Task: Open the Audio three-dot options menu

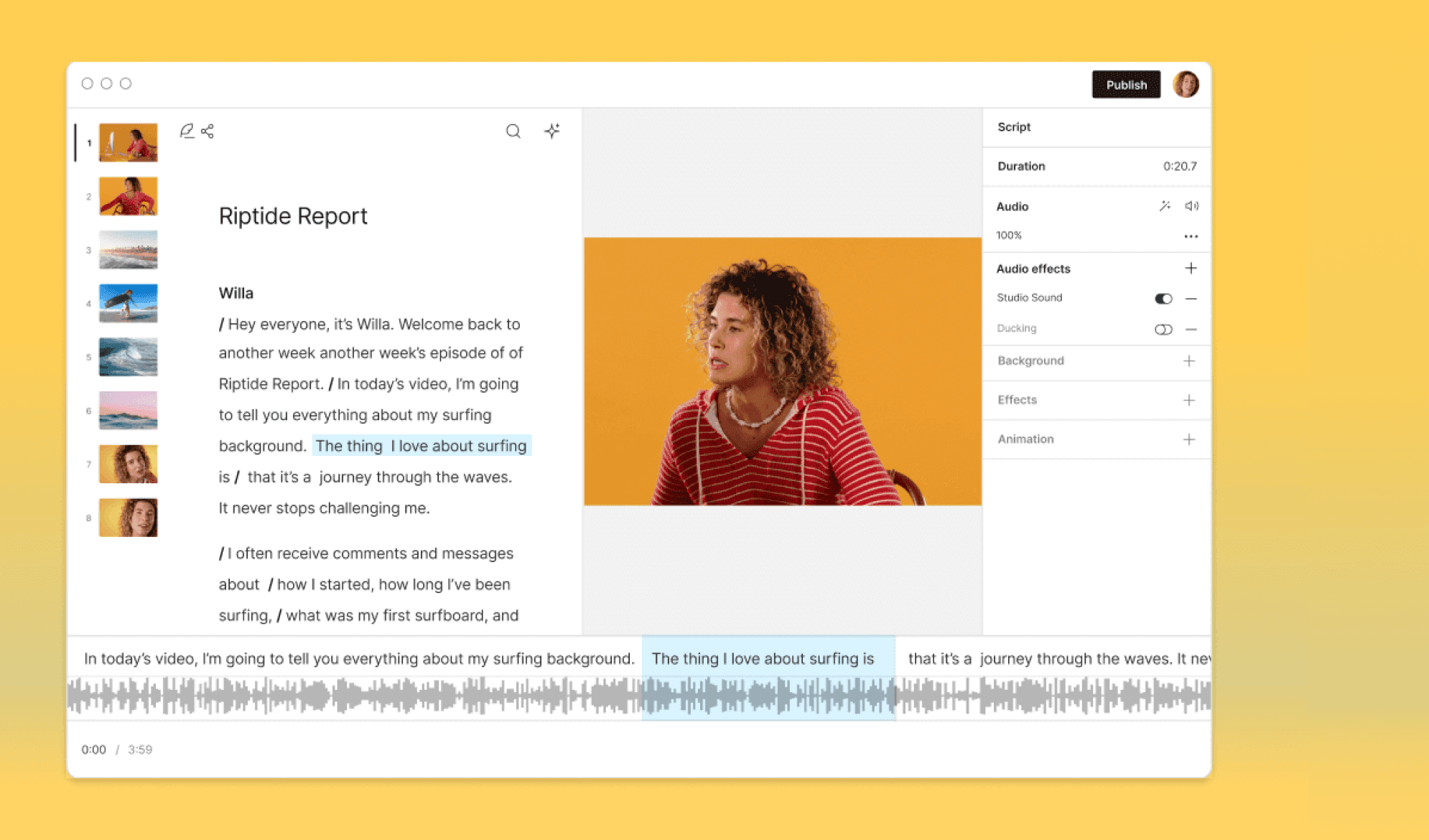Action: coord(1191,236)
